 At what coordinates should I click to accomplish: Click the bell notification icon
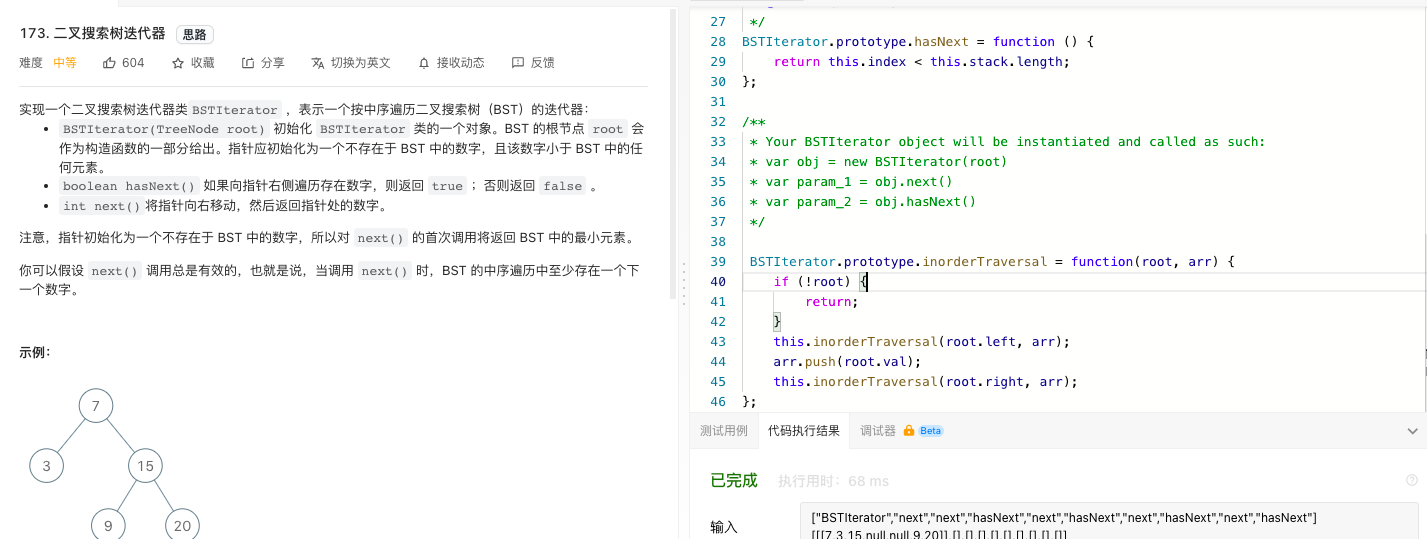(424, 63)
